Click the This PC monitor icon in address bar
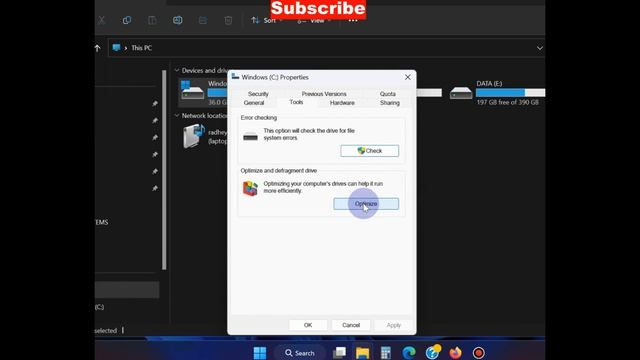 click(x=116, y=48)
